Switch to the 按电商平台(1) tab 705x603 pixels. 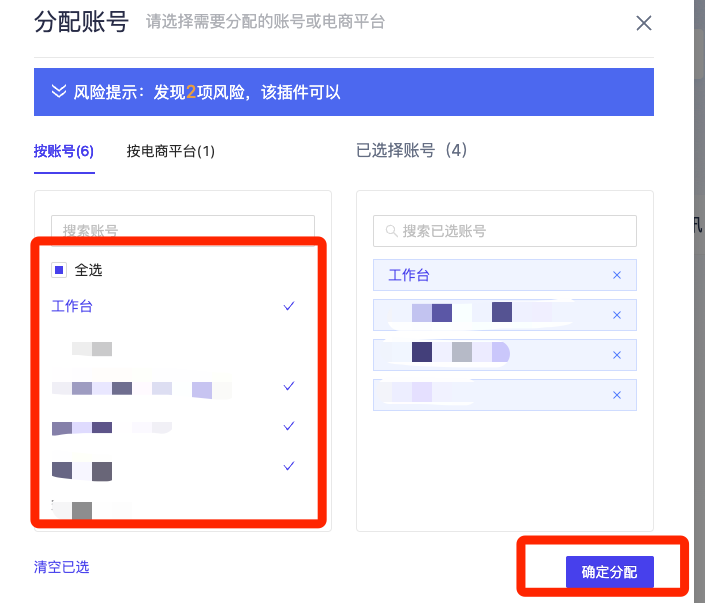point(170,151)
